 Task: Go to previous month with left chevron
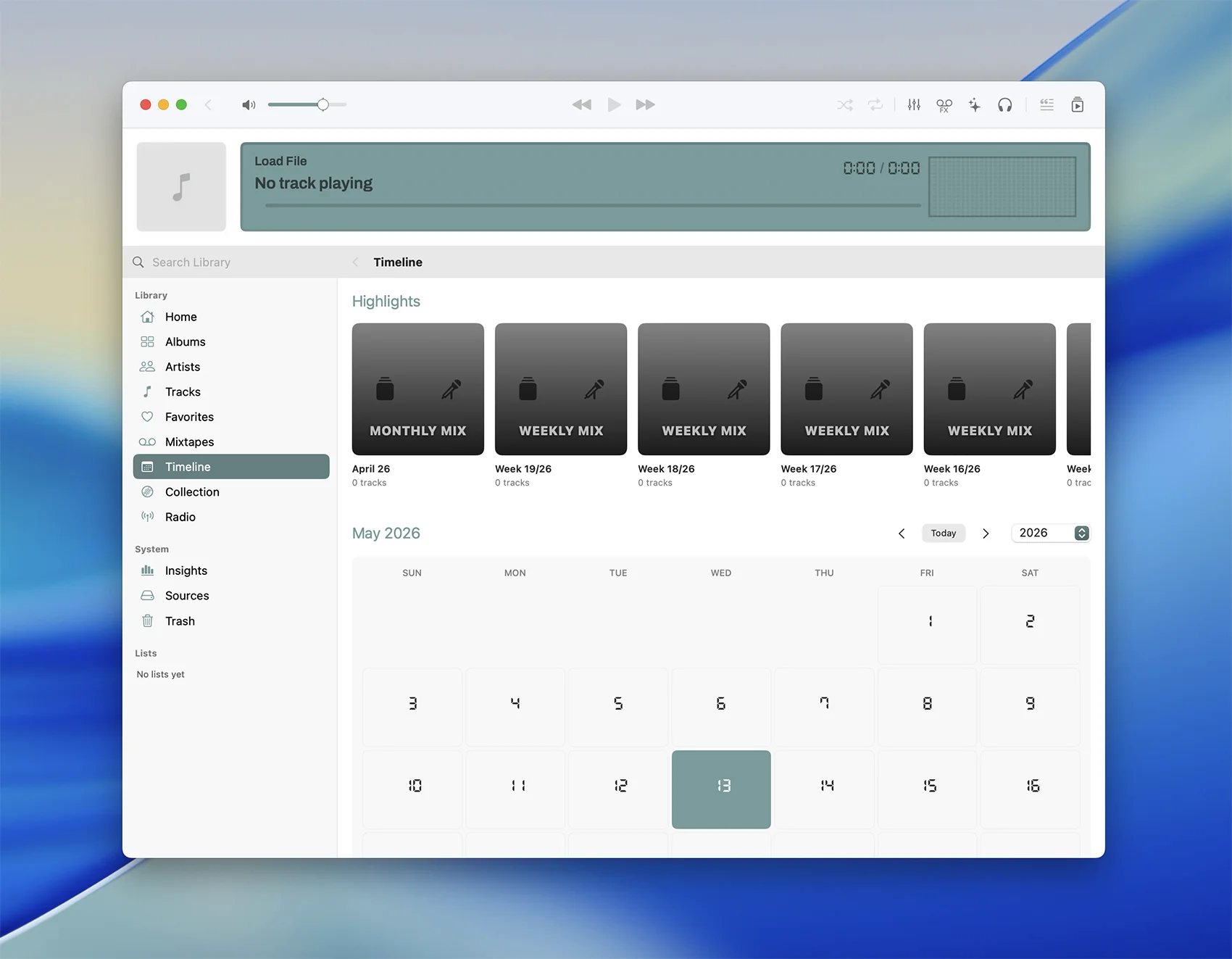[902, 534]
